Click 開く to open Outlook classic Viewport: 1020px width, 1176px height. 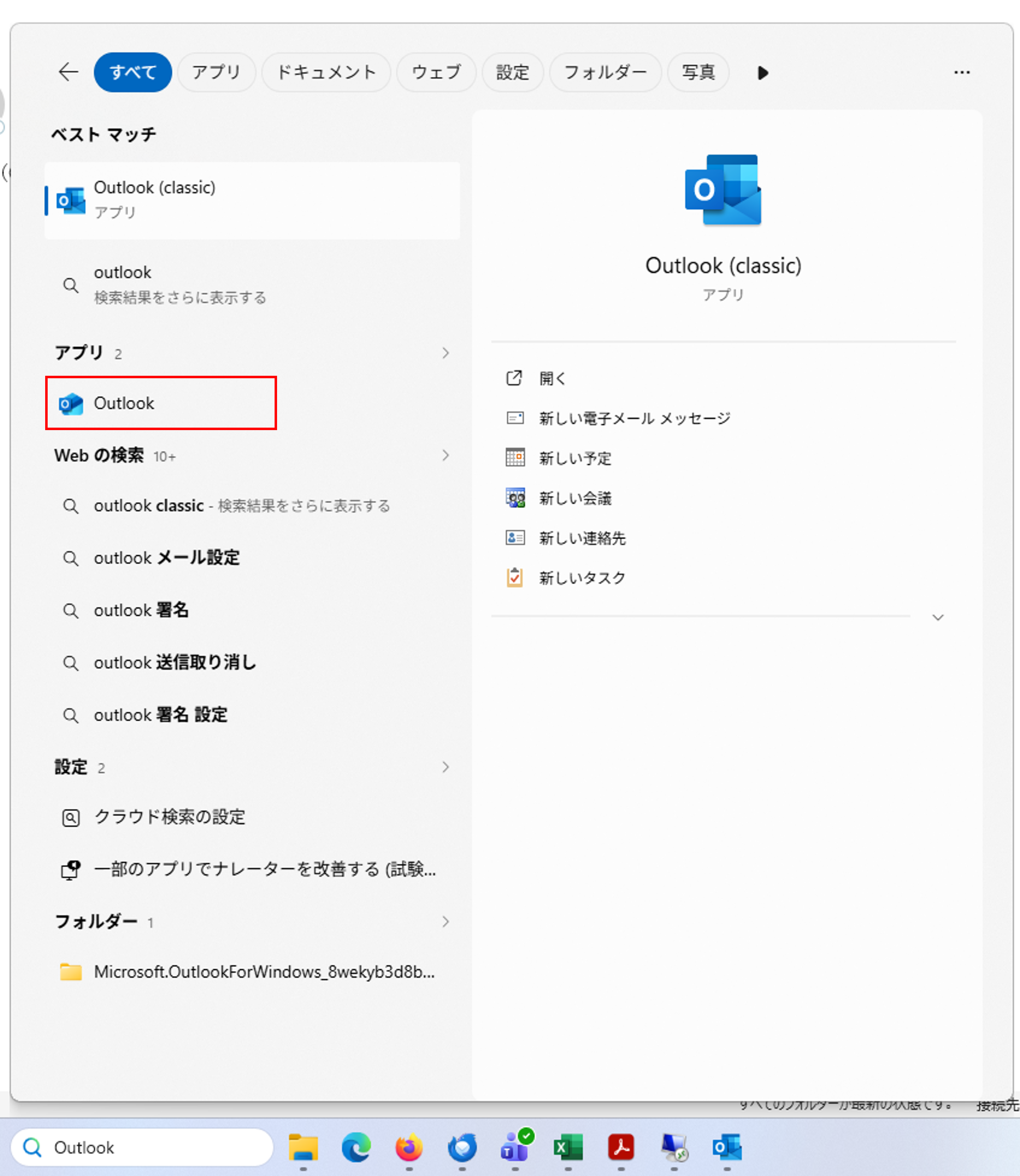click(552, 378)
